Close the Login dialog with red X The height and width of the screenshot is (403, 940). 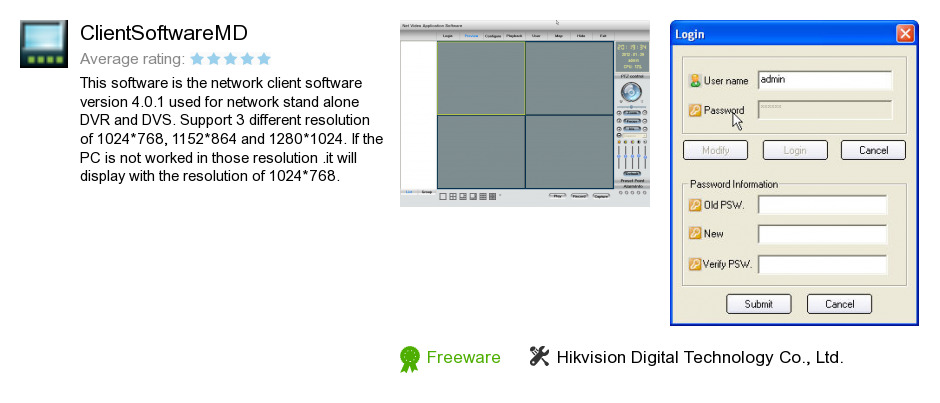pos(905,34)
